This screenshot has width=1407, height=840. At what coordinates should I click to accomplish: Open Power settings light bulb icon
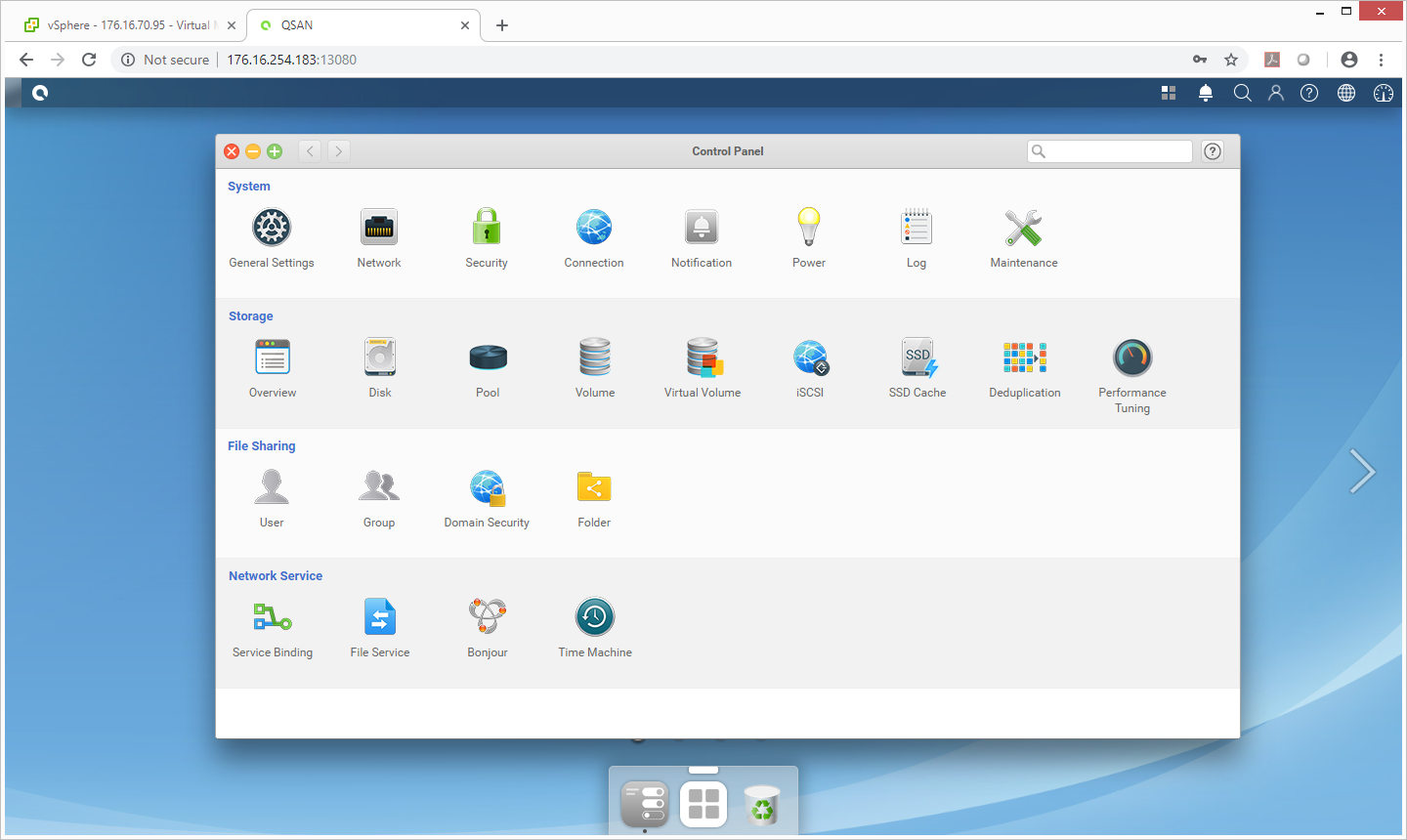809,227
